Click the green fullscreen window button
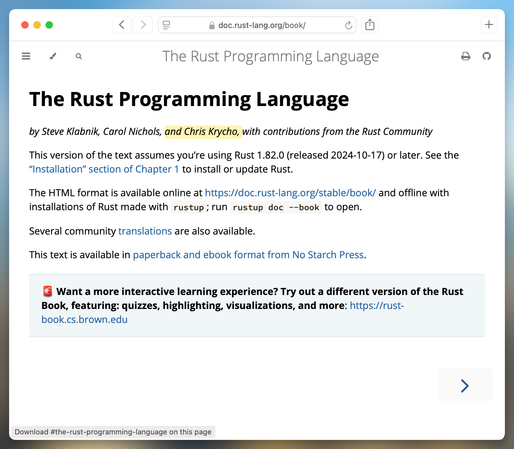The height and width of the screenshot is (449, 514). tap(49, 25)
